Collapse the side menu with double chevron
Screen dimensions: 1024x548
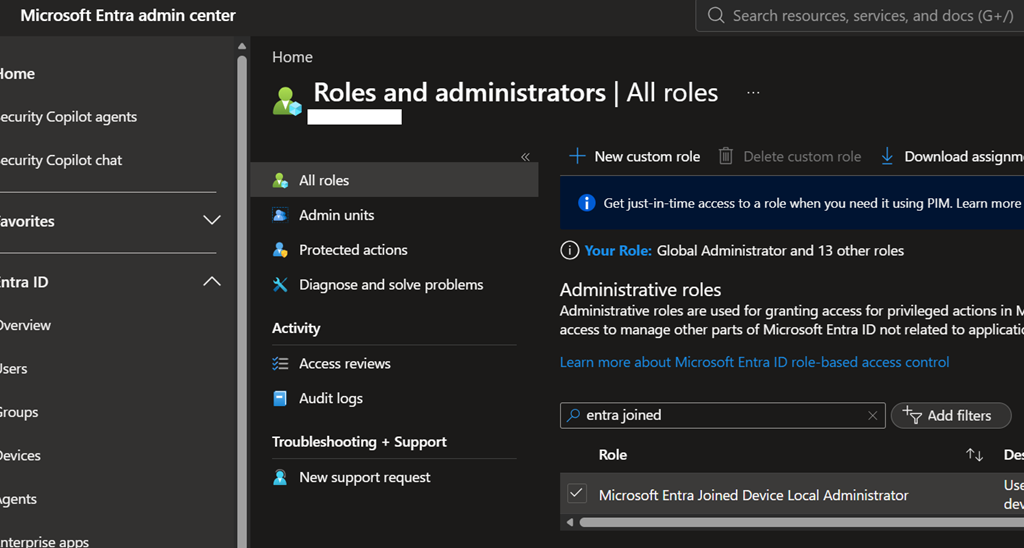click(525, 157)
